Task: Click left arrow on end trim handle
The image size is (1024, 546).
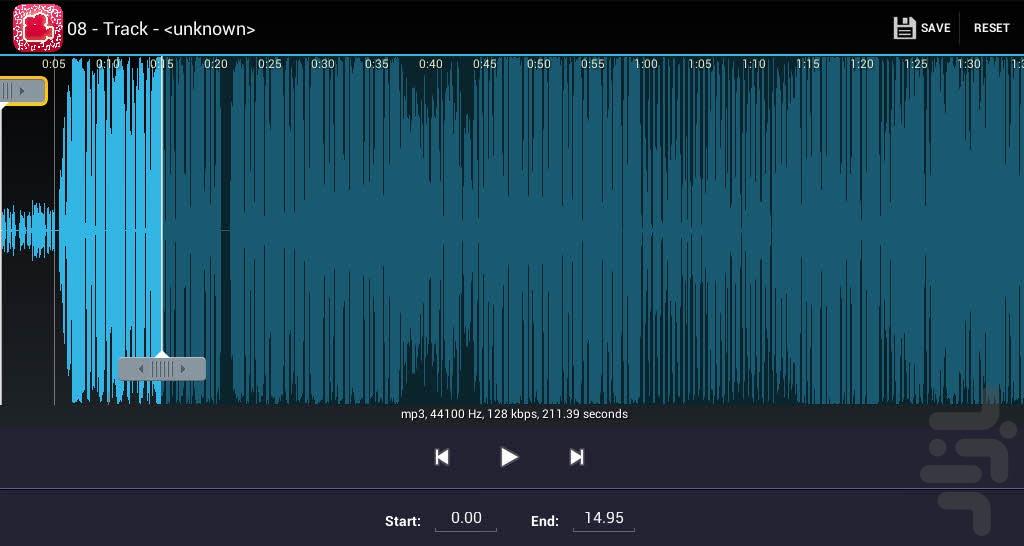Action: pos(140,369)
